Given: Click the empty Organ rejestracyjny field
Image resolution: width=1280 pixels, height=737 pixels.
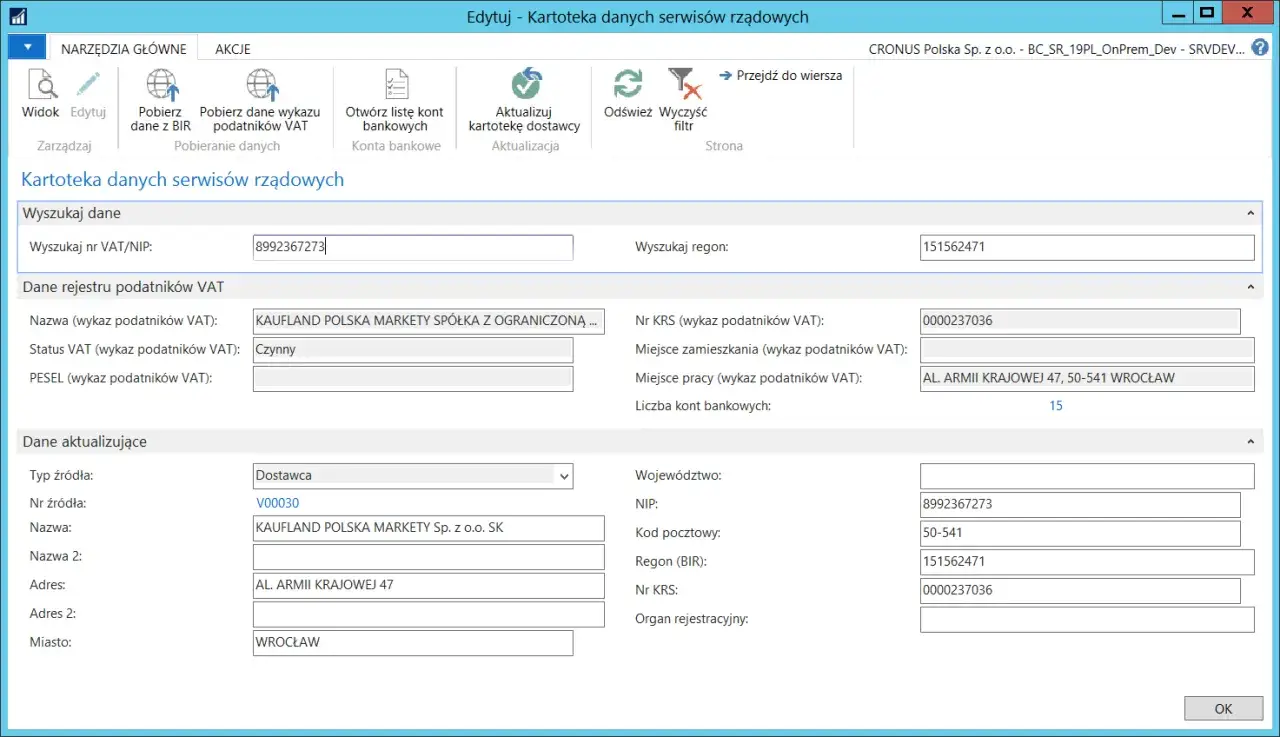Looking at the screenshot, I should click(x=1087, y=619).
